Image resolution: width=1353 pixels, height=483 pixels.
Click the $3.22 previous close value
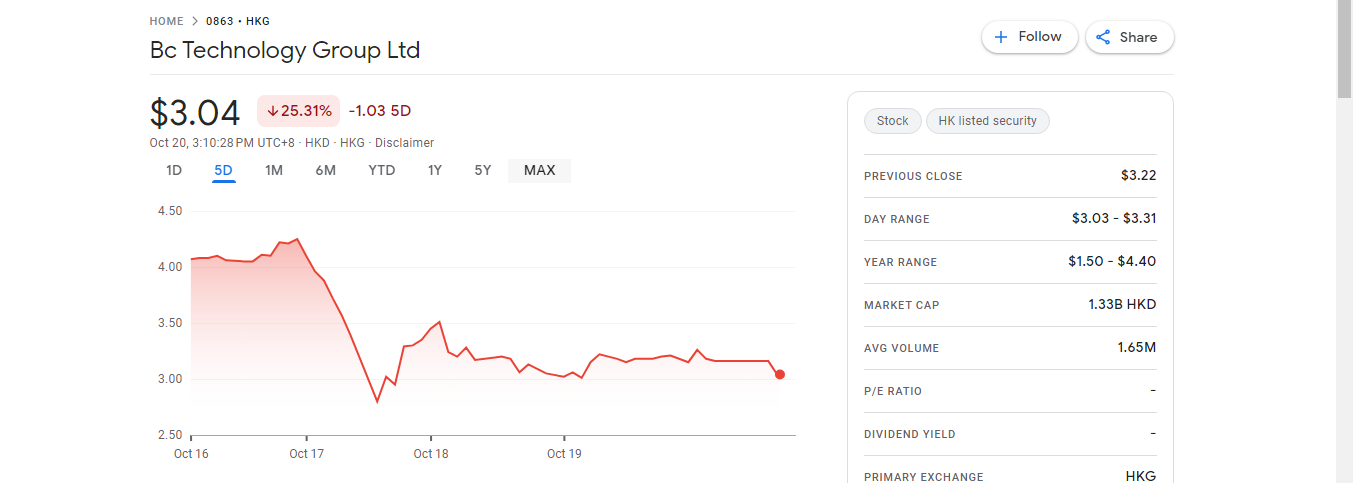(1139, 176)
